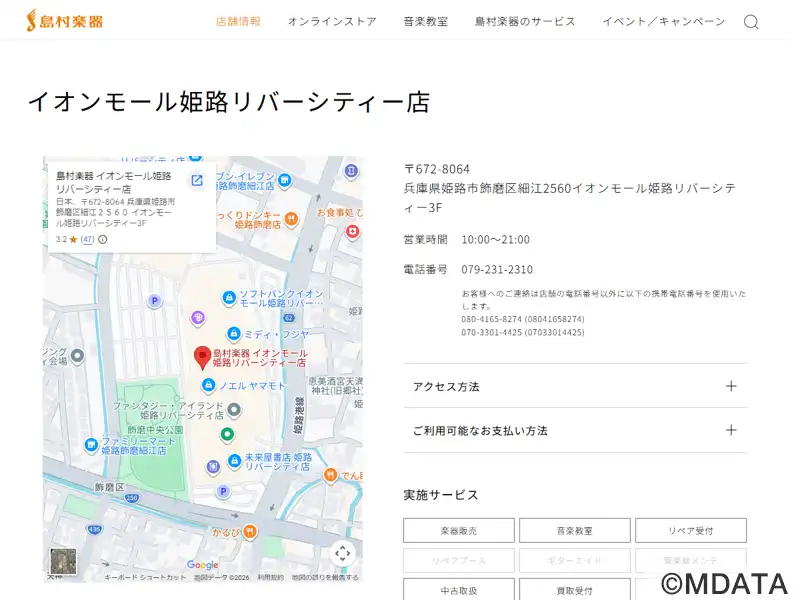The width and height of the screenshot is (800, 600).
Task: Click the red hospital cross marker
Action: click(x=352, y=232)
